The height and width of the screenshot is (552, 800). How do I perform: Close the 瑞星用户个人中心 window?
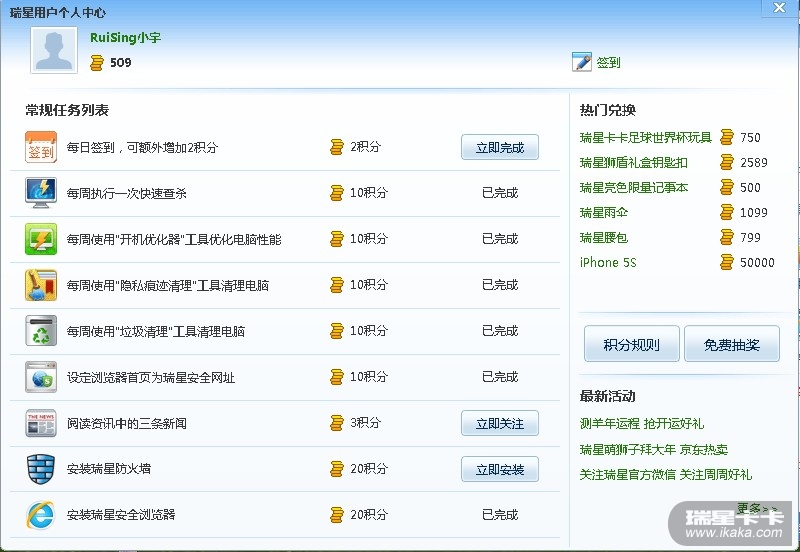[x=779, y=8]
